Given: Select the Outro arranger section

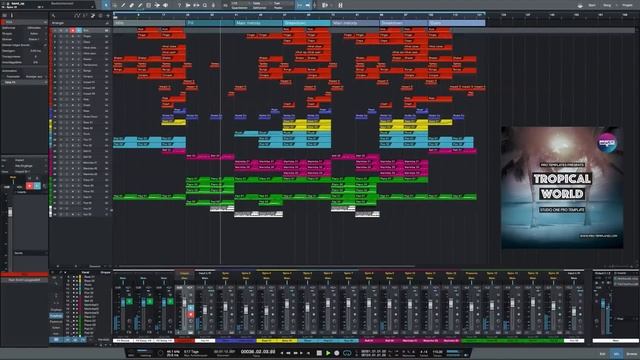Looking at the screenshot, I should (456, 23).
